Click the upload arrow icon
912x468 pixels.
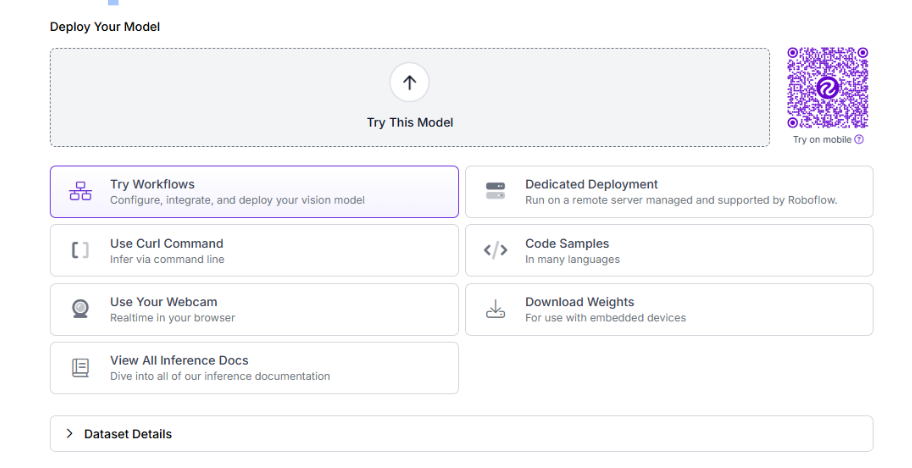coord(409,82)
